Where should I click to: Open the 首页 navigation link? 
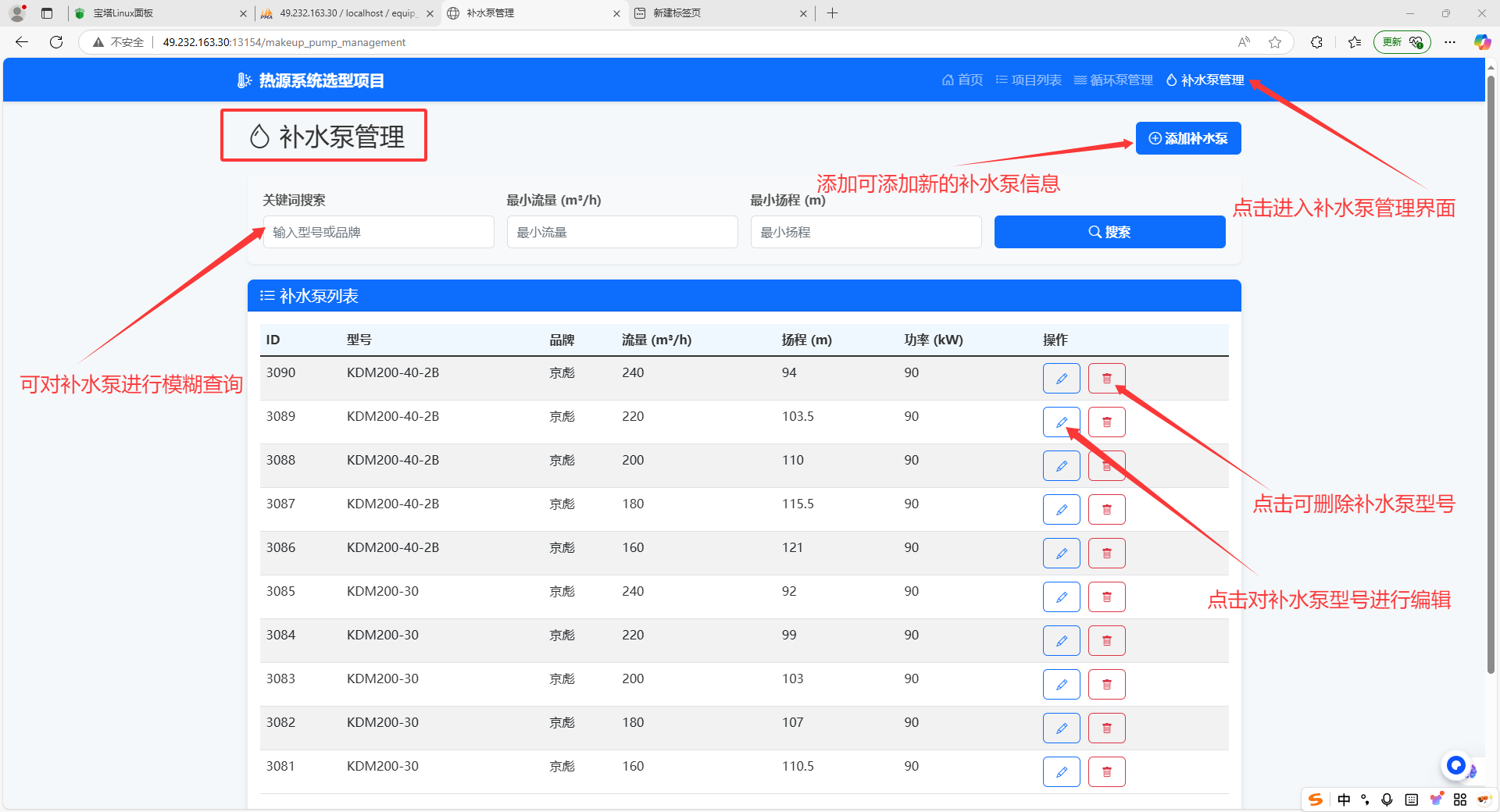click(x=962, y=80)
